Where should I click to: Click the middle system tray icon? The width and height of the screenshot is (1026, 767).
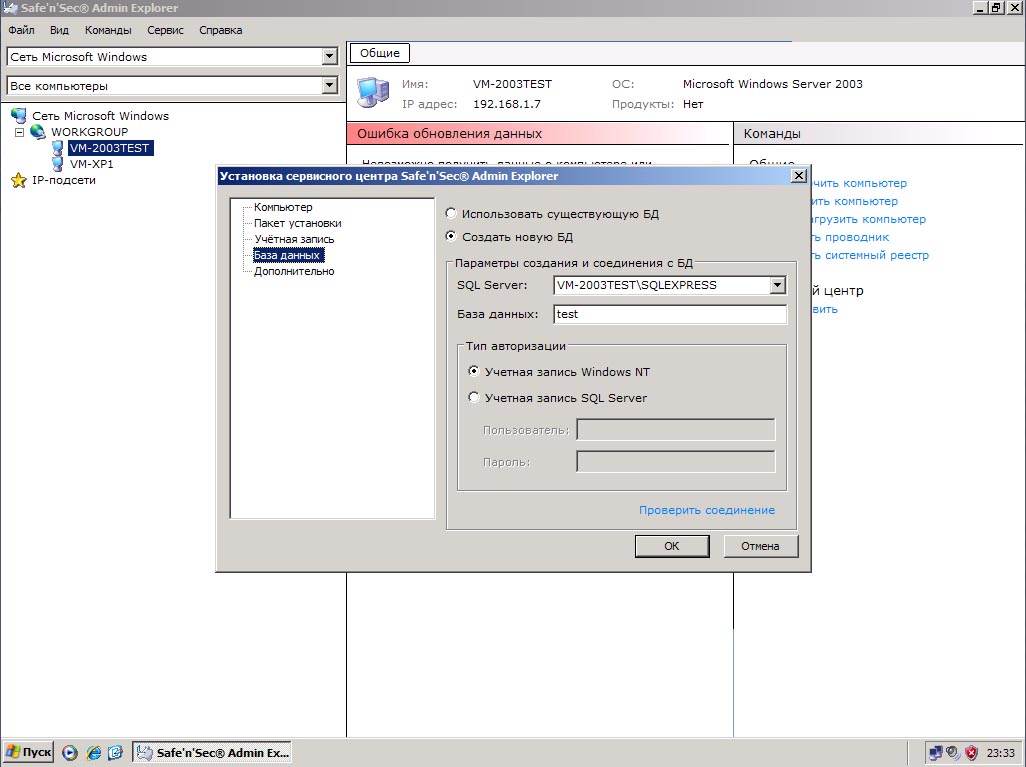point(953,753)
